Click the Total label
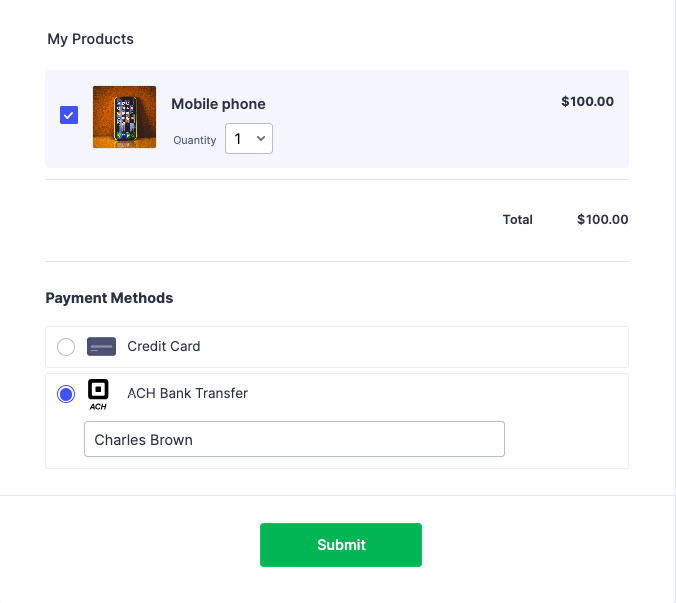 tap(517, 220)
